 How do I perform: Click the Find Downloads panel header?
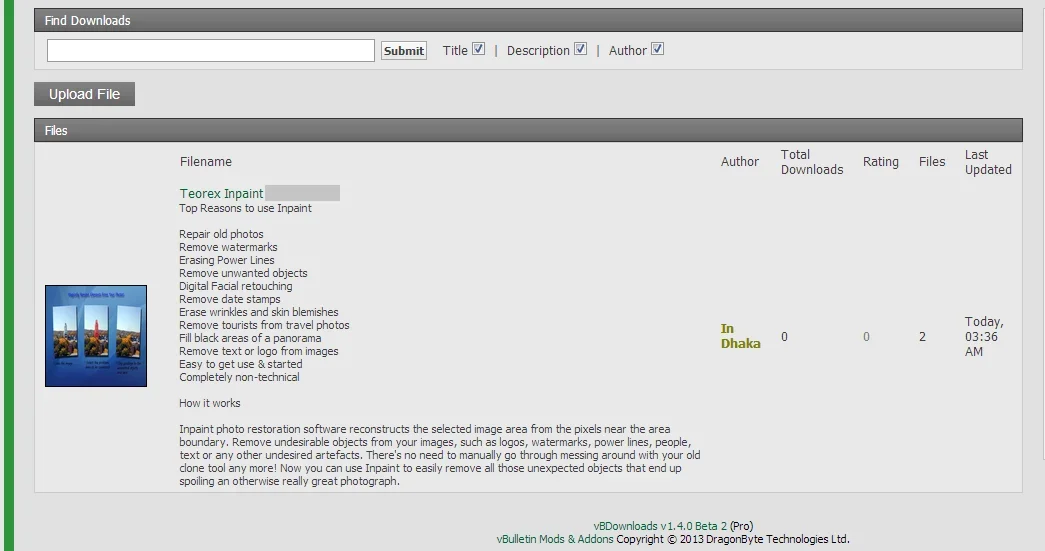click(x=528, y=20)
